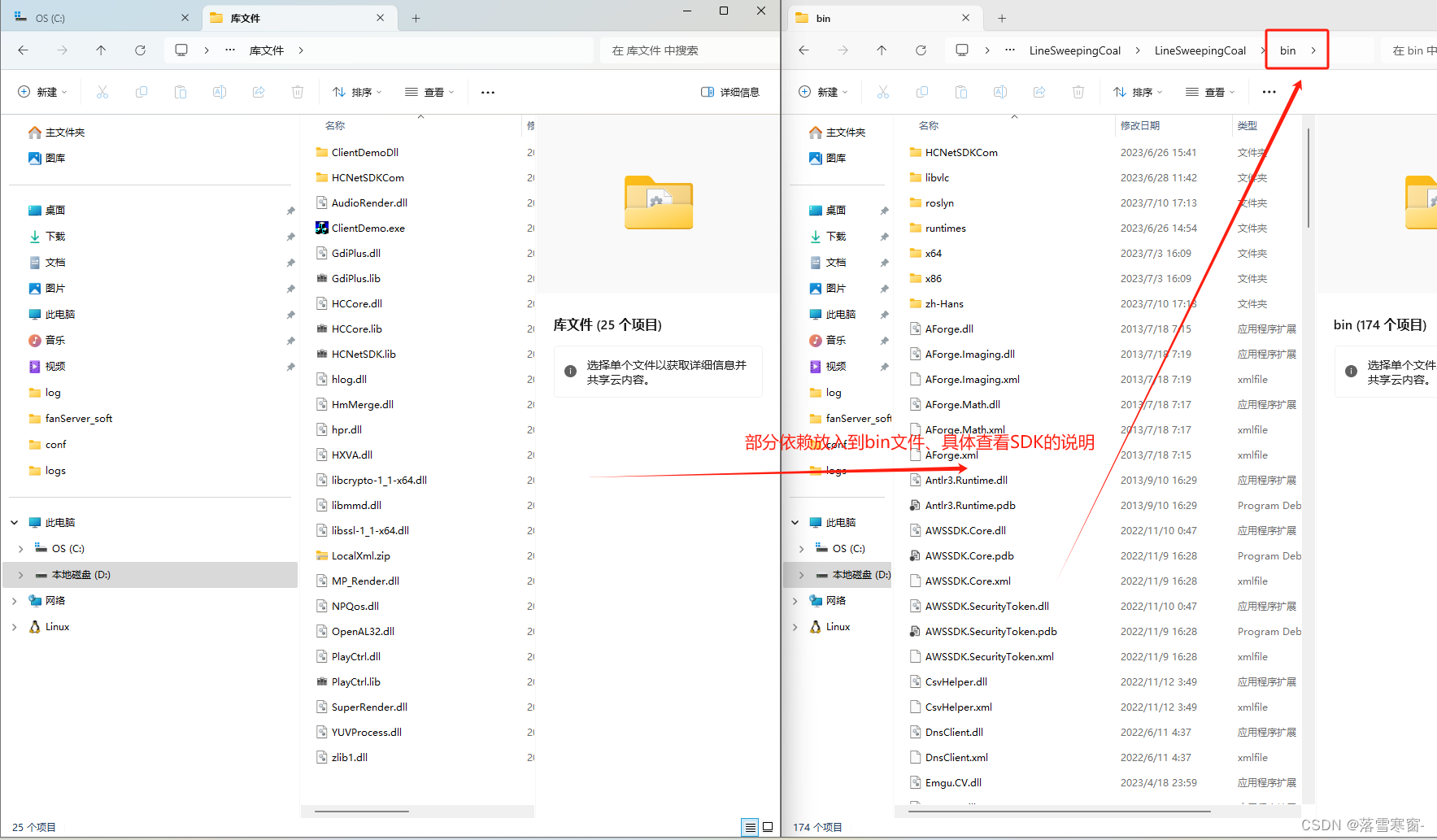Viewport: 1437px width, 840px height.
Task: Click Rename icon in left window toolbar
Action: click(x=220, y=92)
